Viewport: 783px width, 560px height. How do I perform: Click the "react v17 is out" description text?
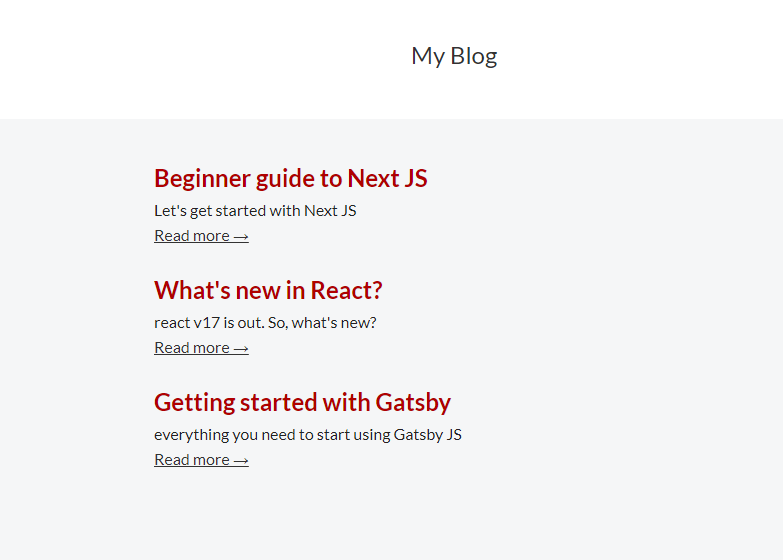pyautogui.click(x=265, y=323)
